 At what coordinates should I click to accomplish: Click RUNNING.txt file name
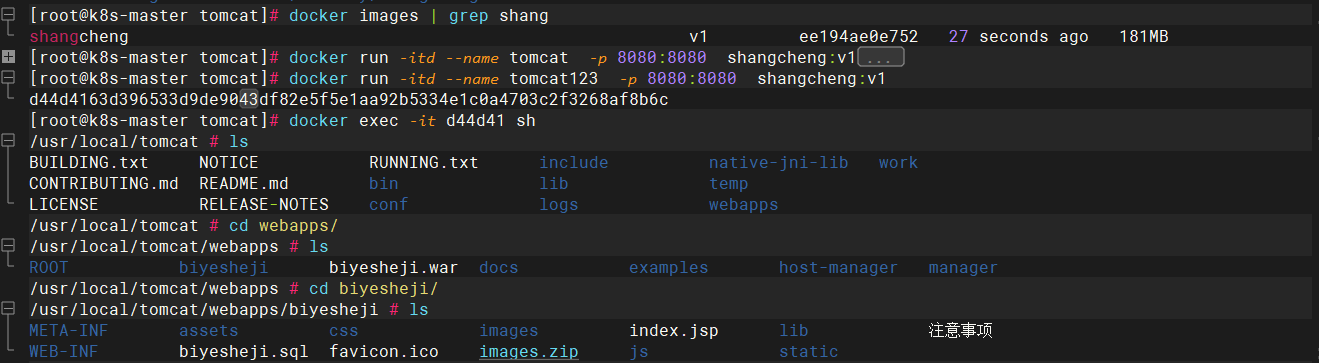click(424, 163)
